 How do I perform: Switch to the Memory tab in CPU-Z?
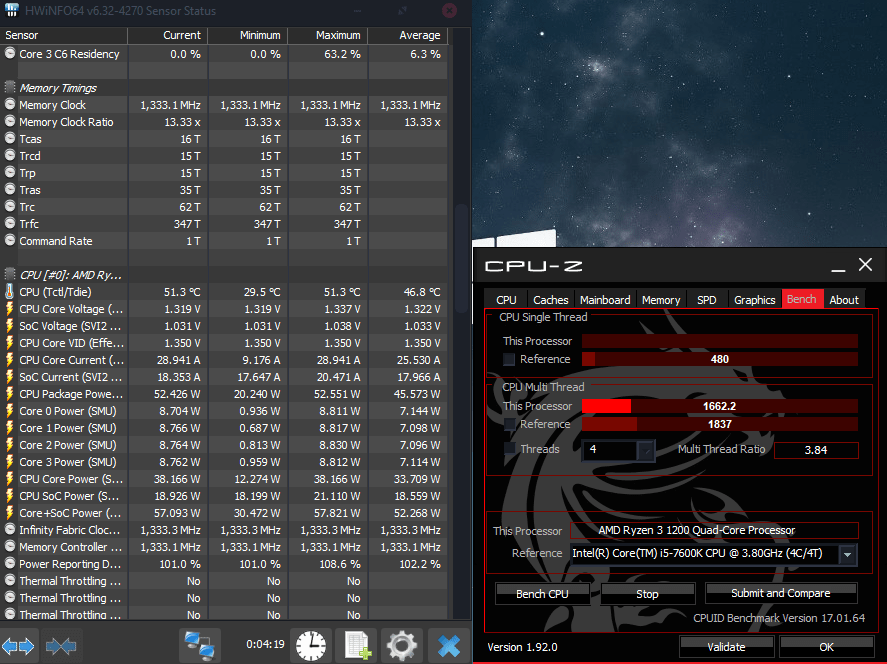[661, 300]
